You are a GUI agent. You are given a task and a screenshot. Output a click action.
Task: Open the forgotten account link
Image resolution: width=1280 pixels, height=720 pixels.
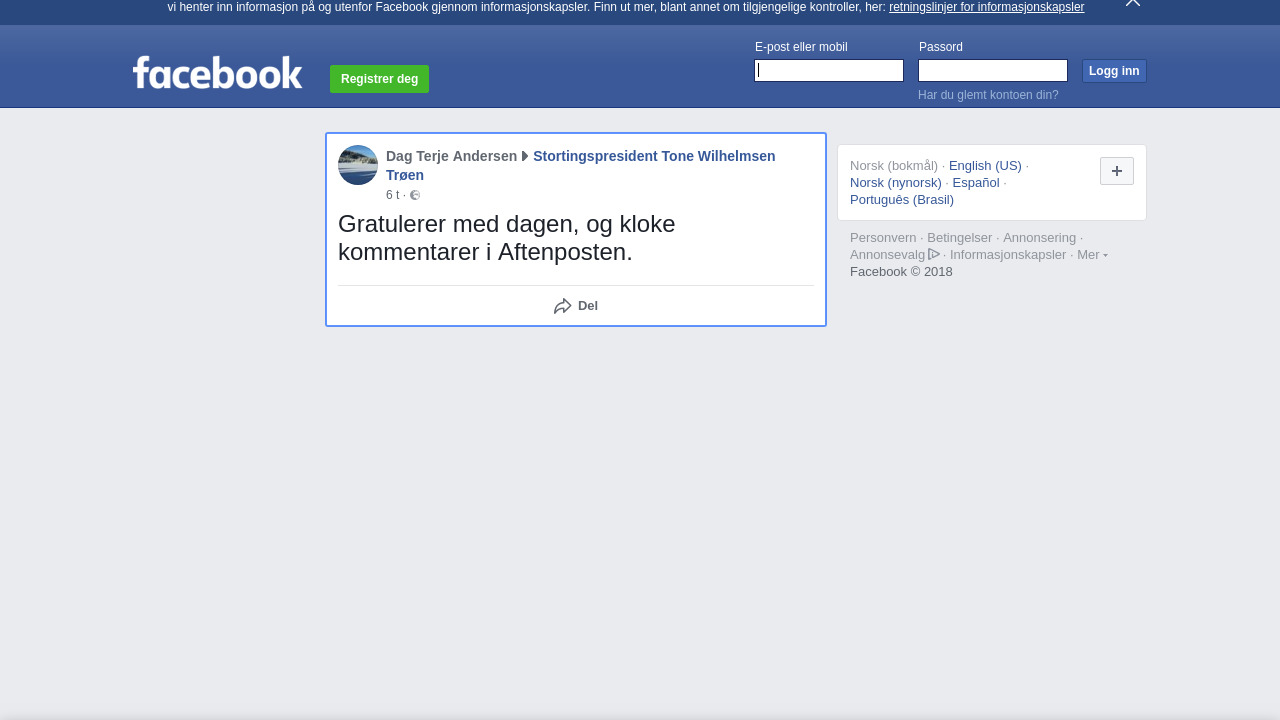pos(988,95)
